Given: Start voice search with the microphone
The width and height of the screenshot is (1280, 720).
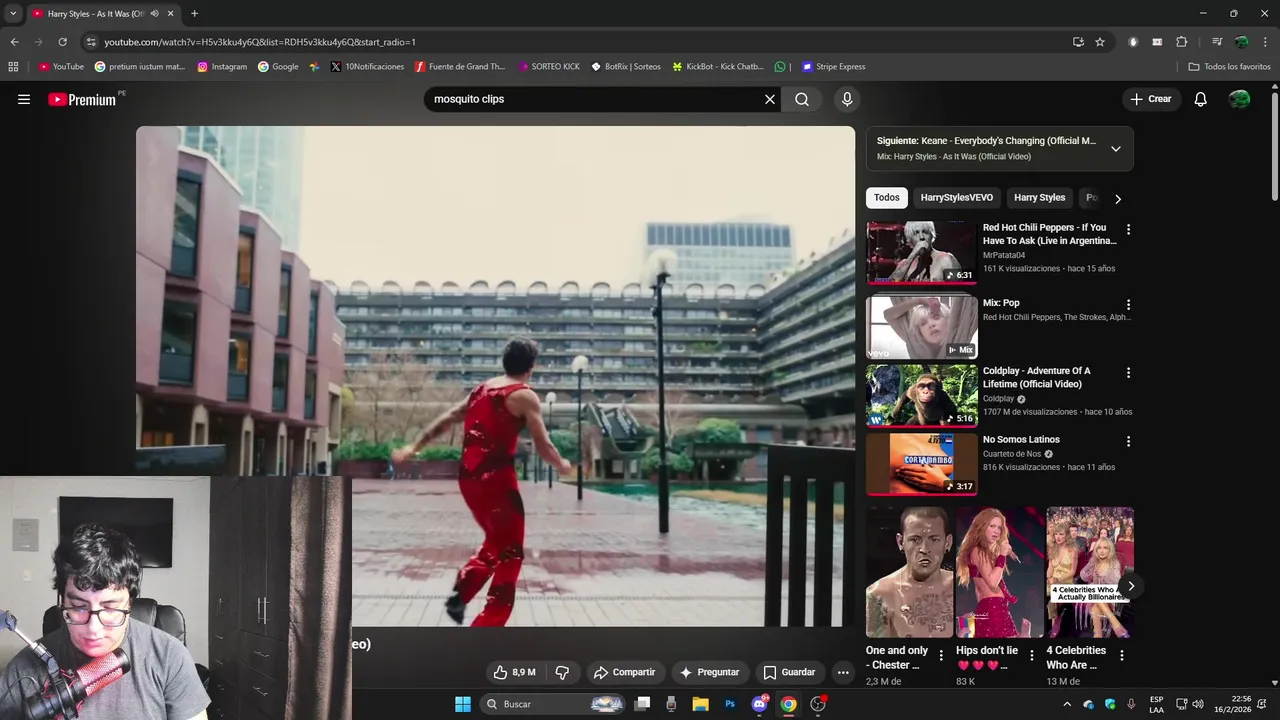Looking at the screenshot, I should 847,99.
